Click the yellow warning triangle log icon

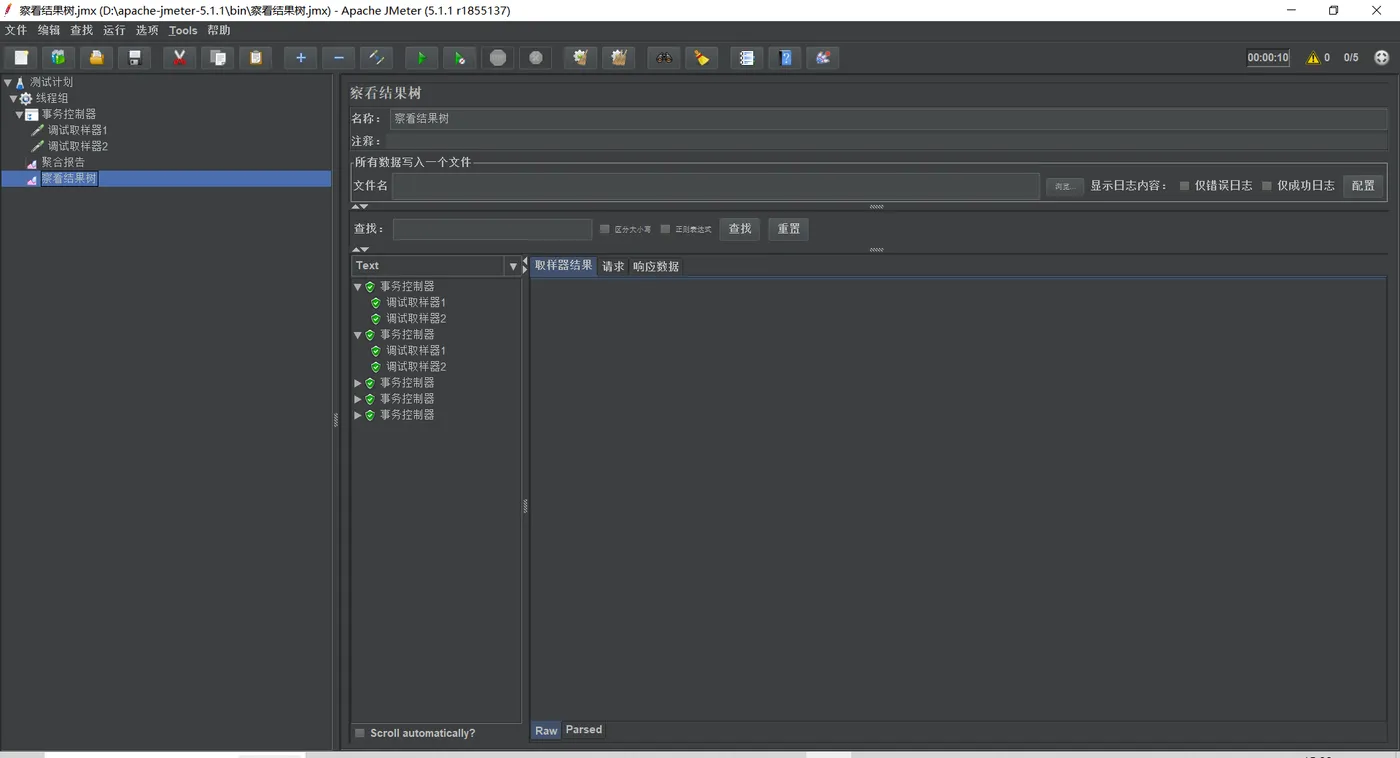pyautogui.click(x=1313, y=58)
